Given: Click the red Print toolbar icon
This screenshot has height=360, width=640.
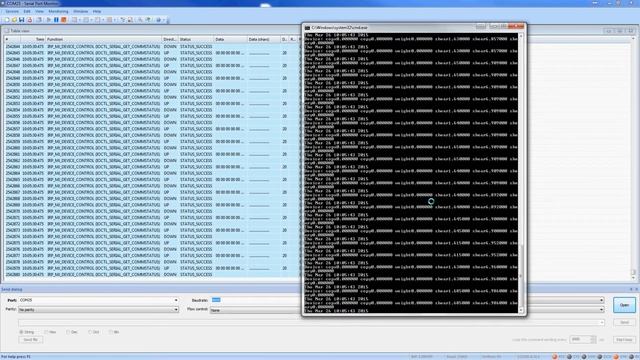Looking at the screenshot, I should tap(29, 20).
